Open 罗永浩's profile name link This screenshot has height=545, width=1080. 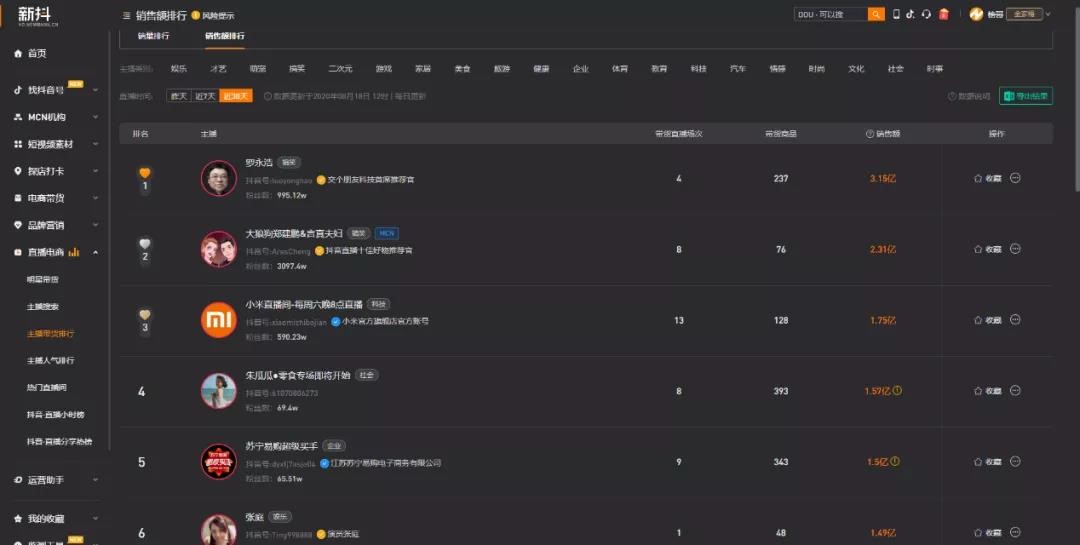259,163
